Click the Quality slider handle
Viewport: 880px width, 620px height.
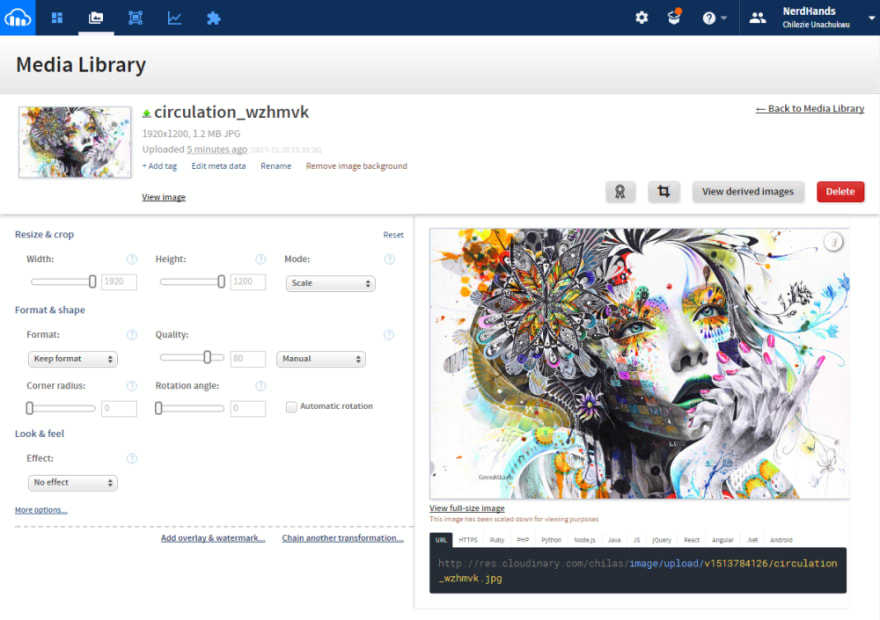tap(207, 357)
